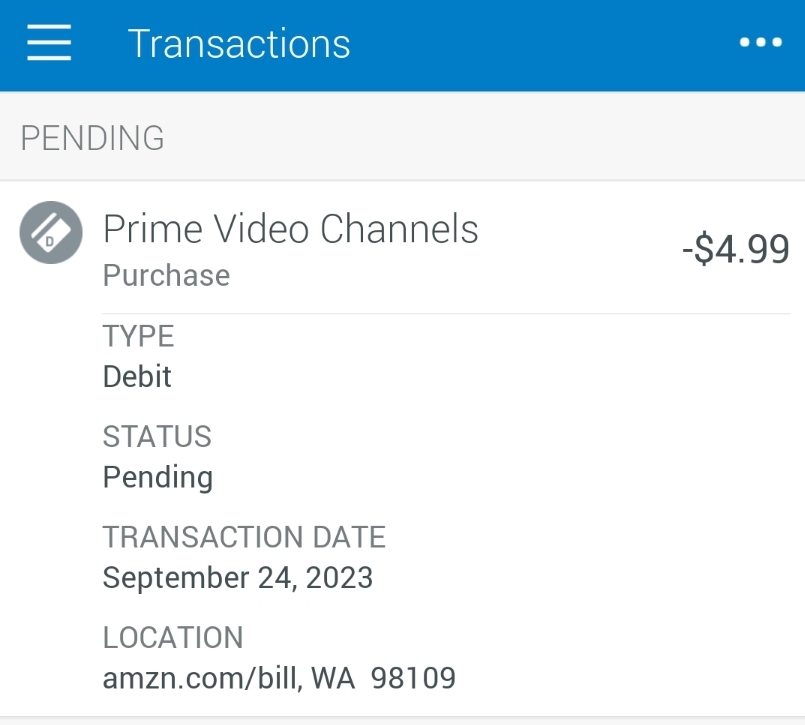Click the card badge next to Prime Video Channels
This screenshot has height=725, width=805.
50,232
